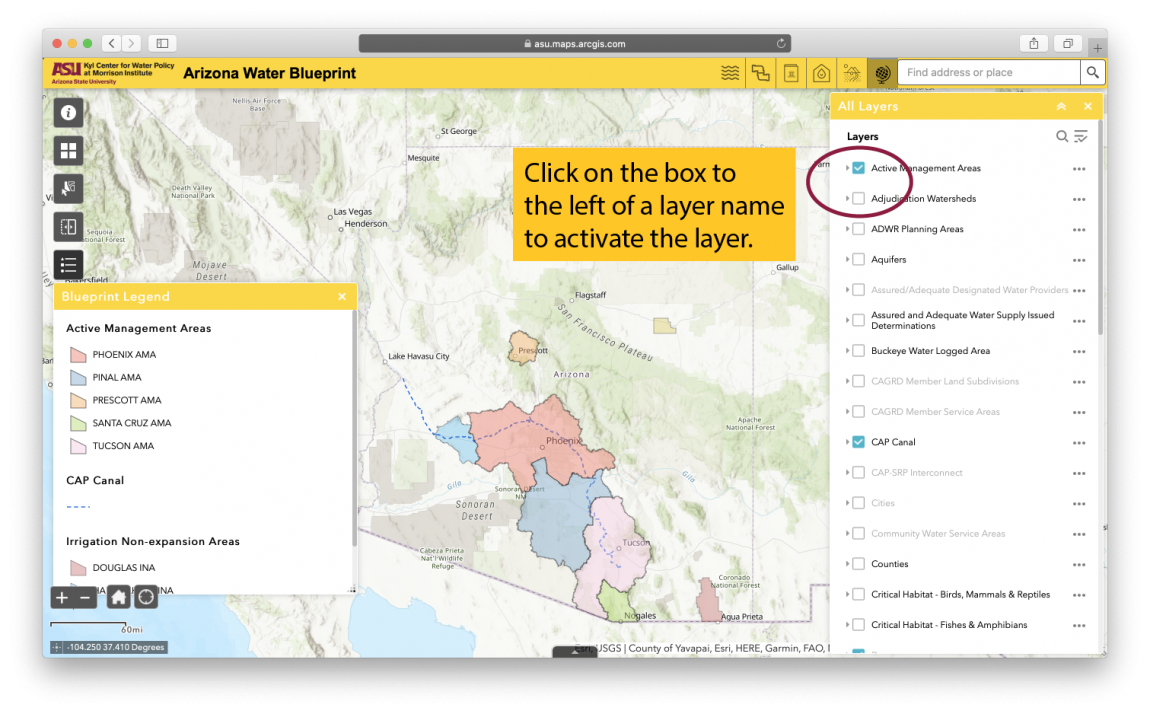Open the swipe comparison tool
Image resolution: width=1150 pixels, height=714 pixels.
(x=67, y=226)
